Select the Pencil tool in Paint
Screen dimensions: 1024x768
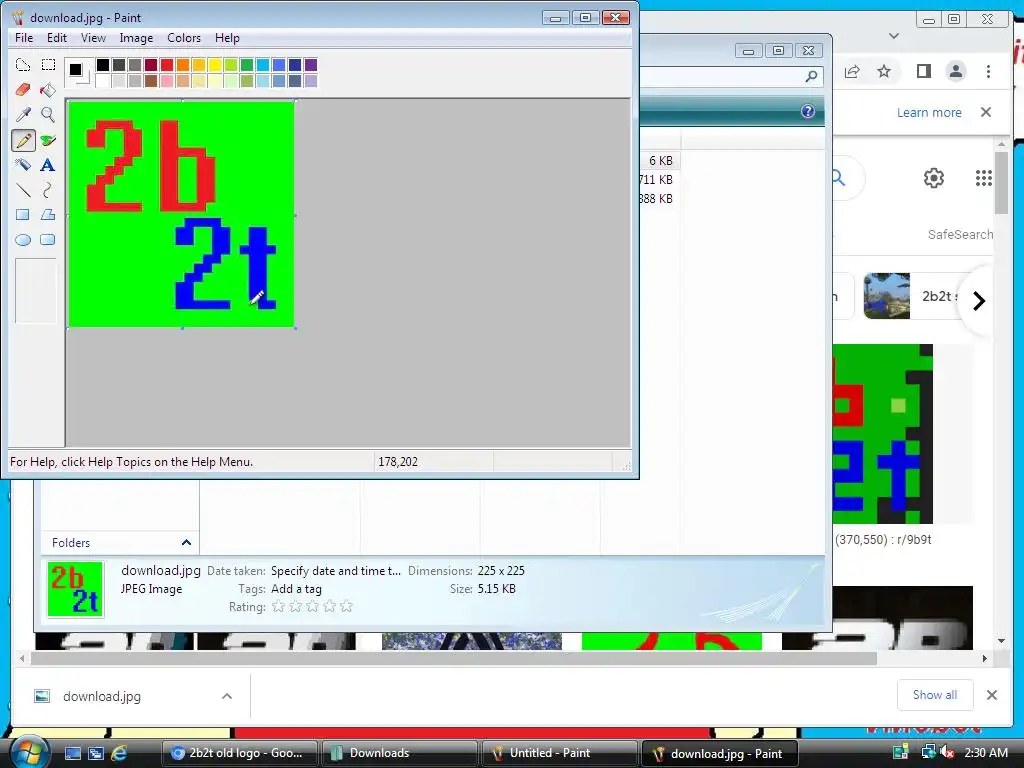23,140
